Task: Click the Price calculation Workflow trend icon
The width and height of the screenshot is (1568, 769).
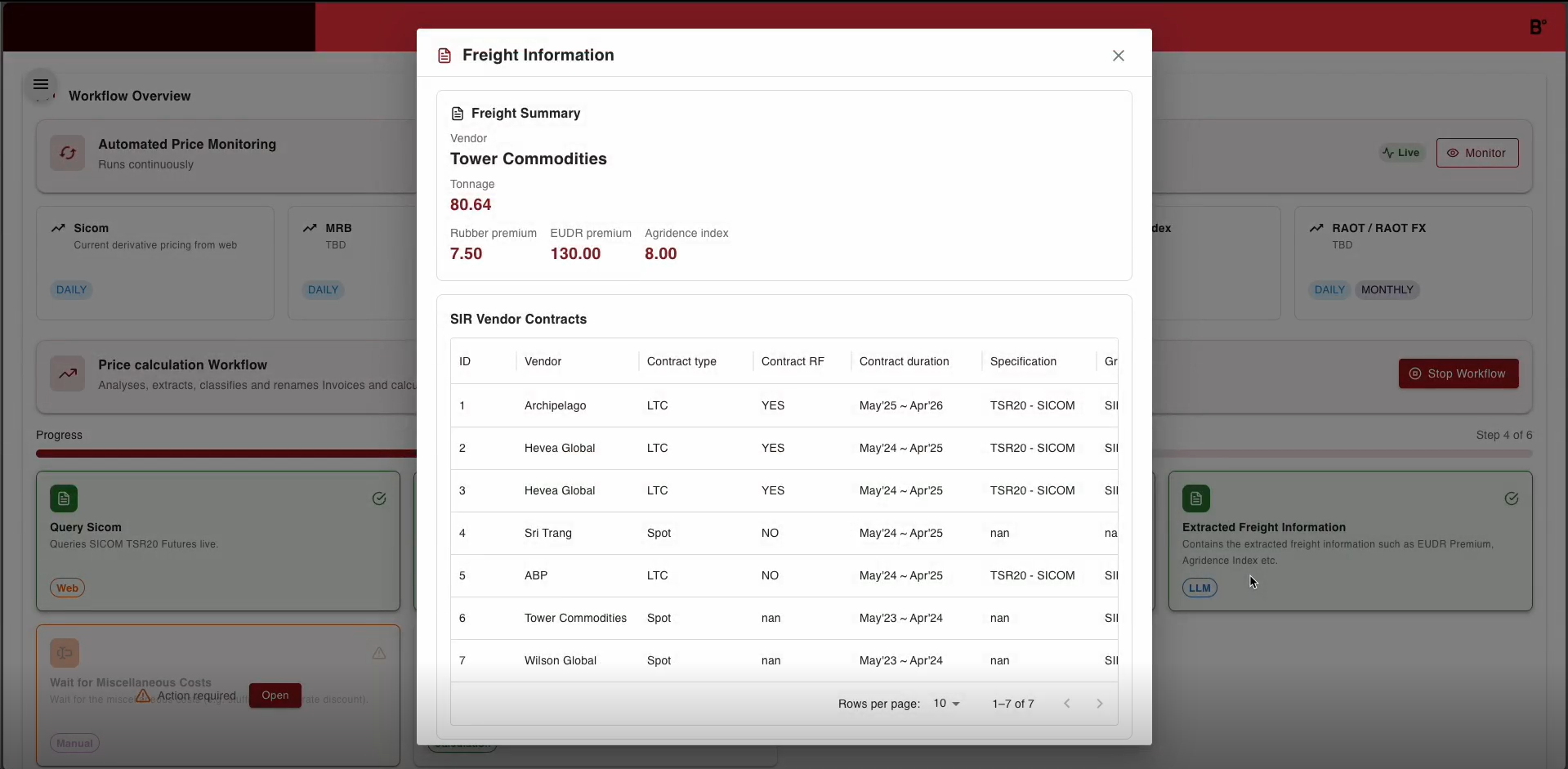Action: (x=67, y=374)
